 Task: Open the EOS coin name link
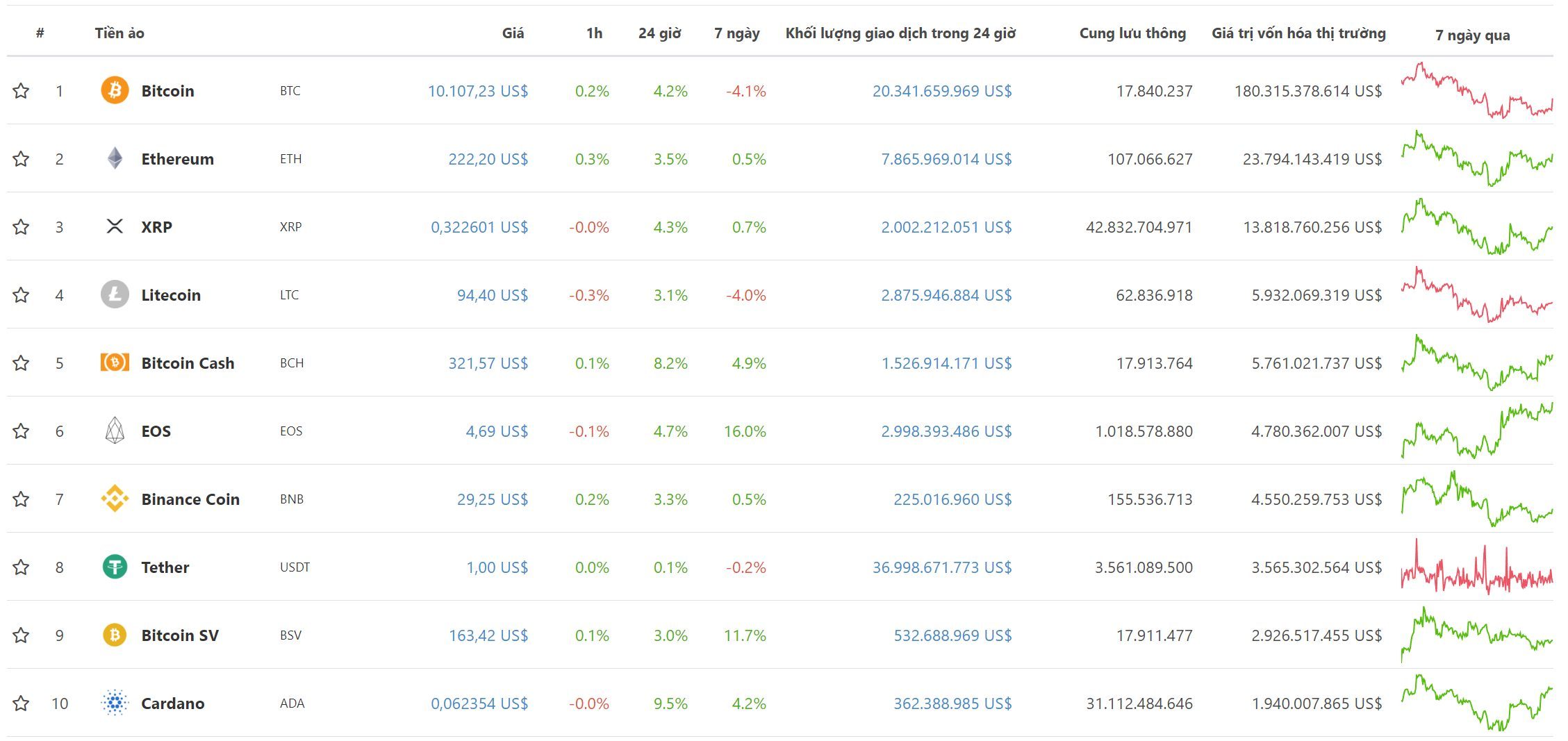click(156, 431)
